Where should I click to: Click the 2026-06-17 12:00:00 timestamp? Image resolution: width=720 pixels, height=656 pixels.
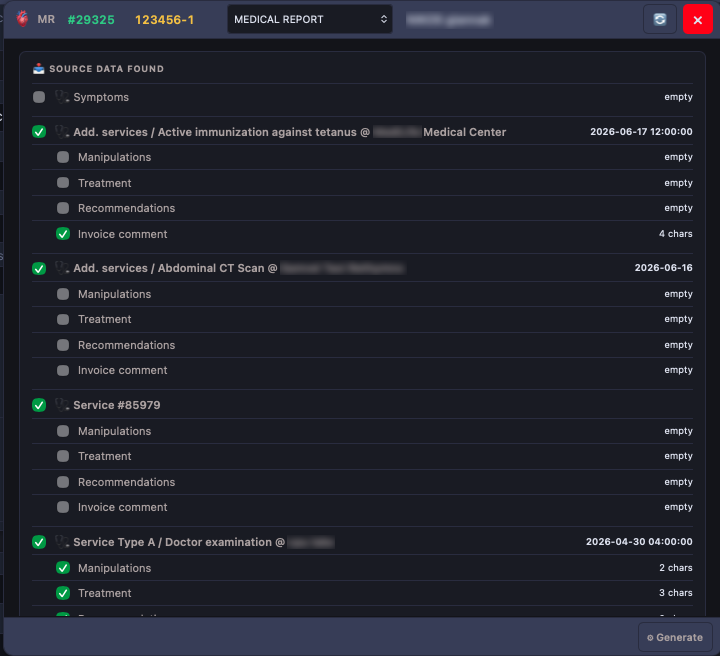(x=641, y=132)
